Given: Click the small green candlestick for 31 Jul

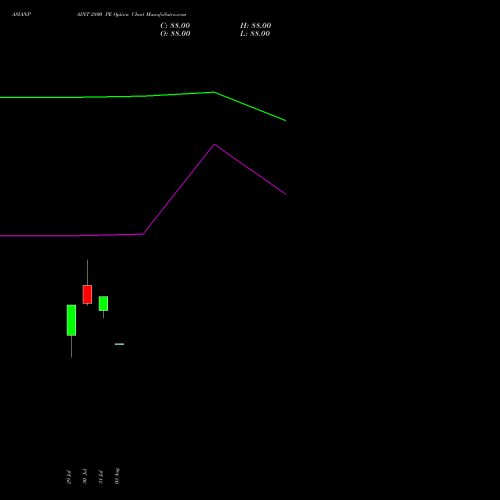Looking at the screenshot, I should point(103,303).
